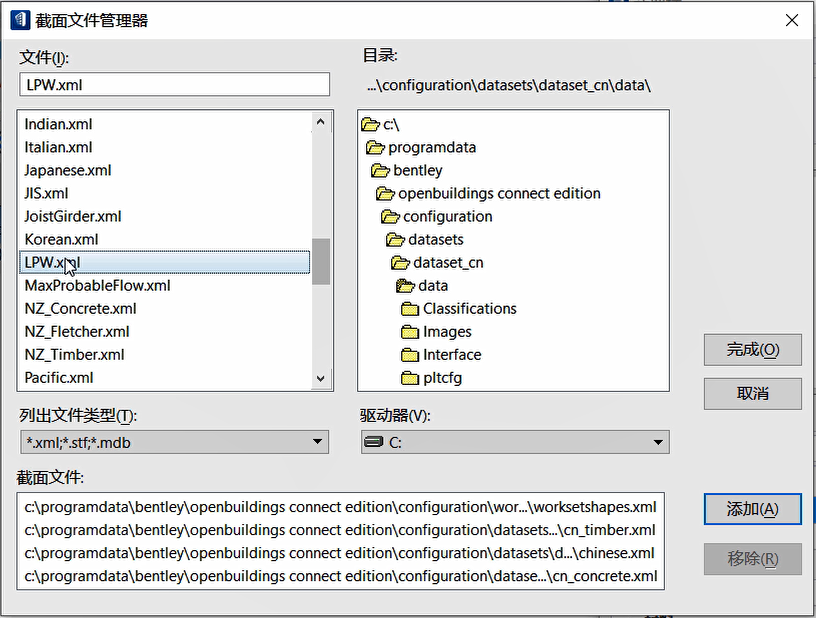Click the Classifications folder icon

pyautogui.click(x=410, y=309)
